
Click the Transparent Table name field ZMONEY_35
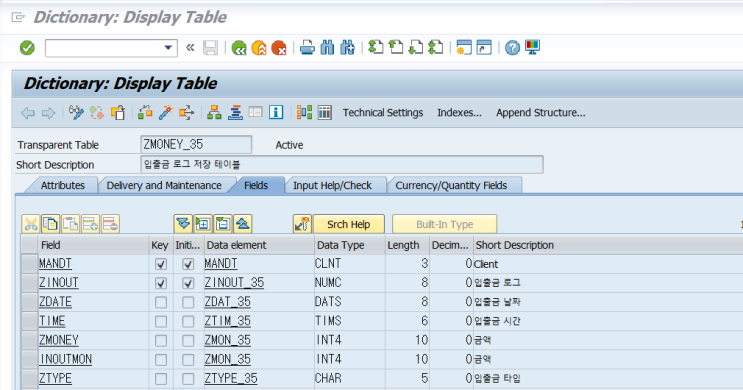[x=196, y=145]
